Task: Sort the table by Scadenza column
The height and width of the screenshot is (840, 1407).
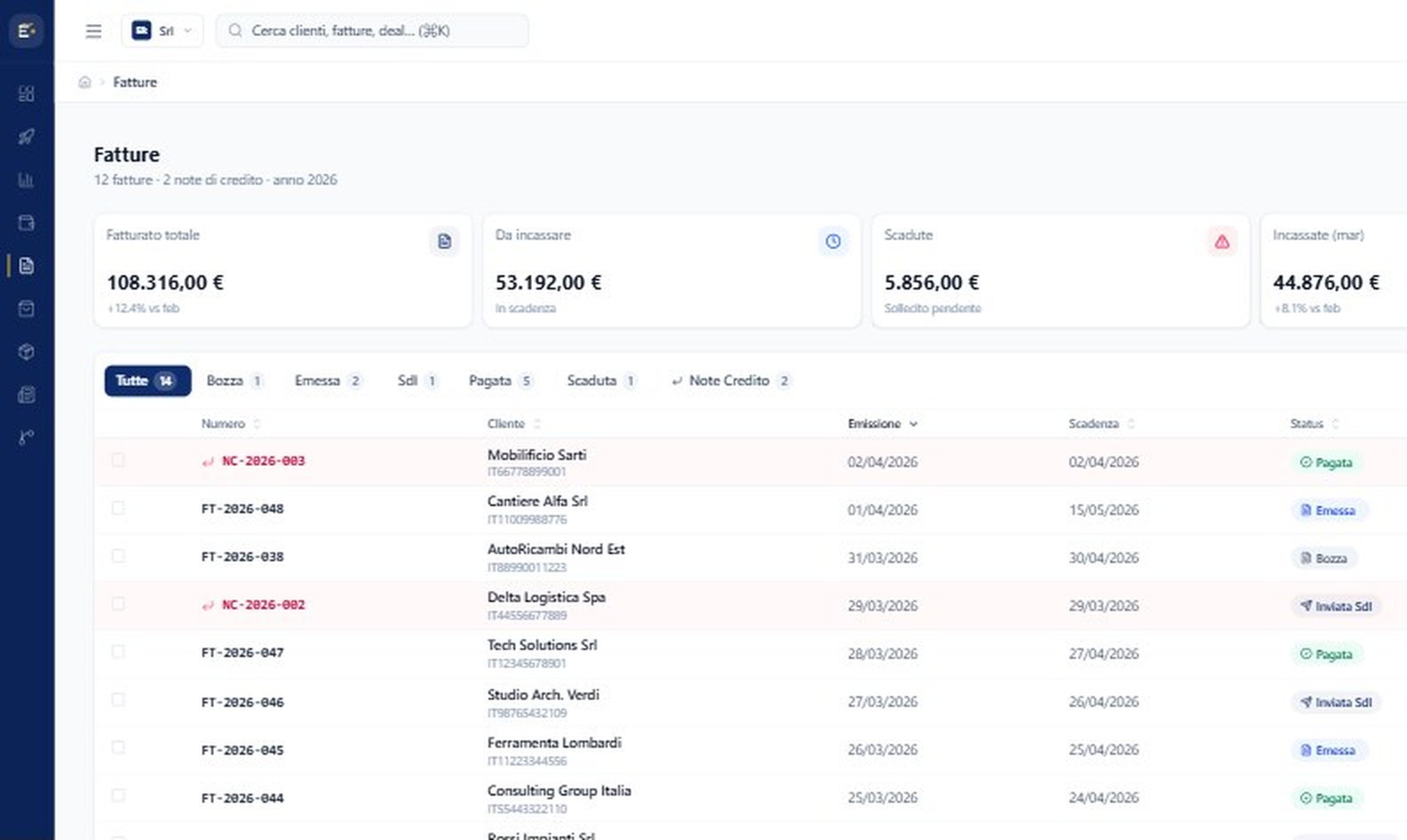Action: coord(1101,424)
